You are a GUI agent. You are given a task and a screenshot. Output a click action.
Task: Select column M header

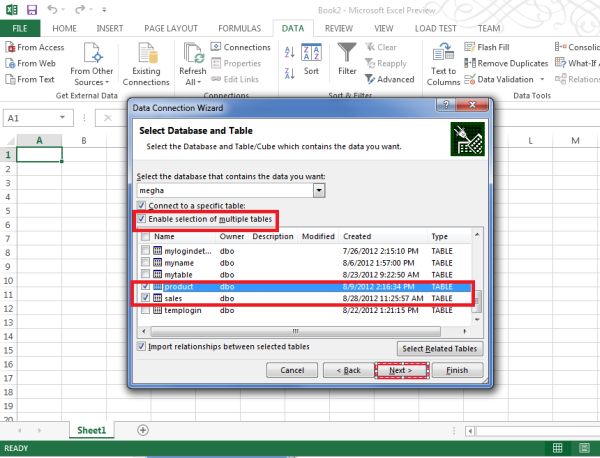click(x=575, y=140)
